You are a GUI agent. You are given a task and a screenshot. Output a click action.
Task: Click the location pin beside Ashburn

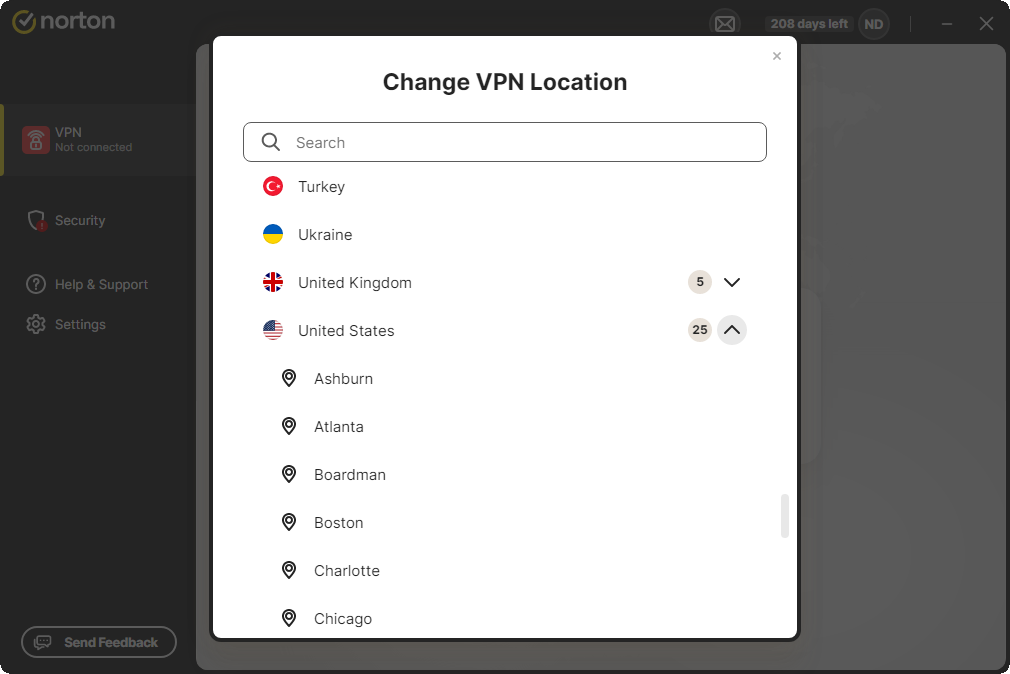(289, 379)
